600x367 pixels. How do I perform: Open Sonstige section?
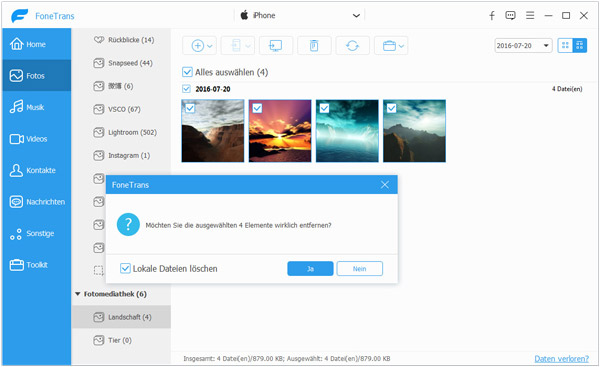point(36,233)
